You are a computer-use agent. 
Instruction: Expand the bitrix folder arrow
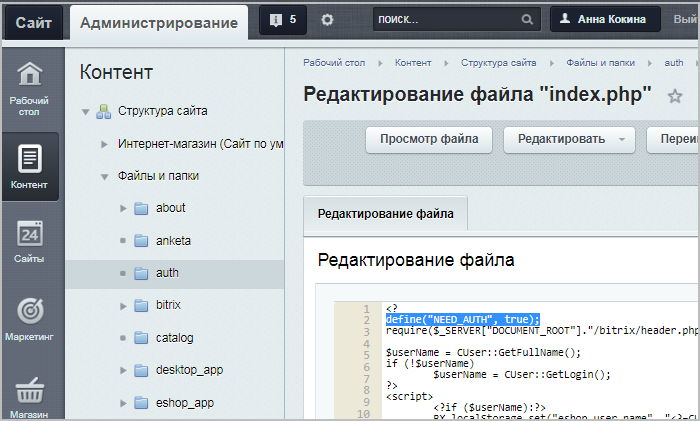123,306
